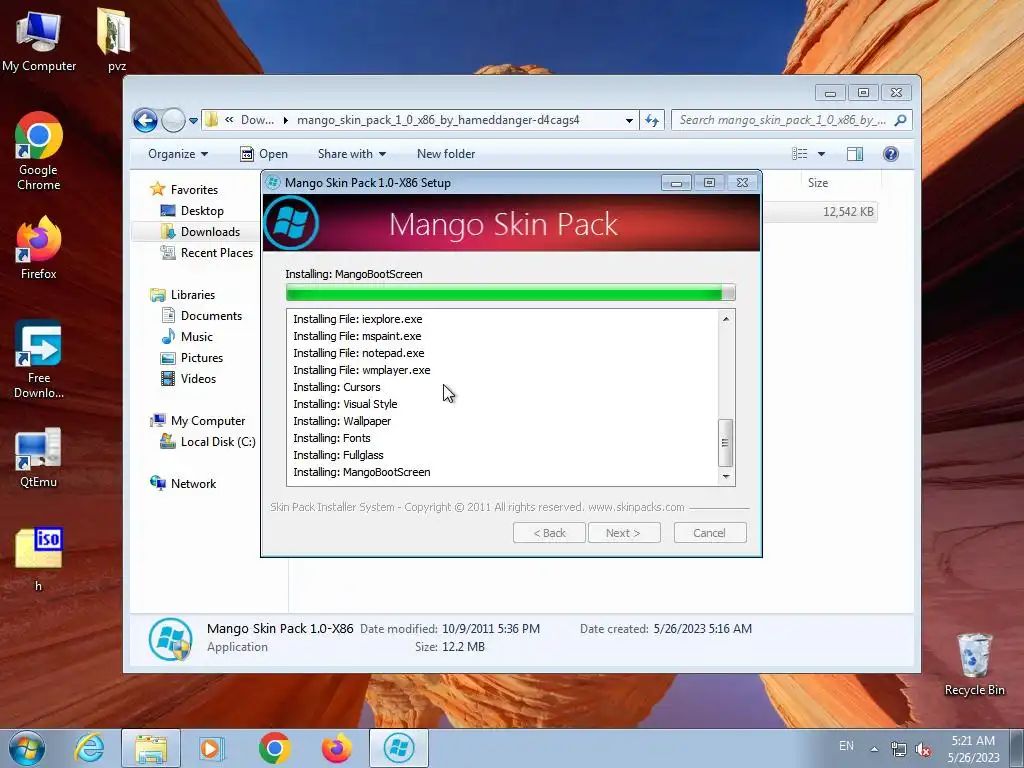Select Libraries in navigation pane
Screen dimensions: 1024x768
183,295
